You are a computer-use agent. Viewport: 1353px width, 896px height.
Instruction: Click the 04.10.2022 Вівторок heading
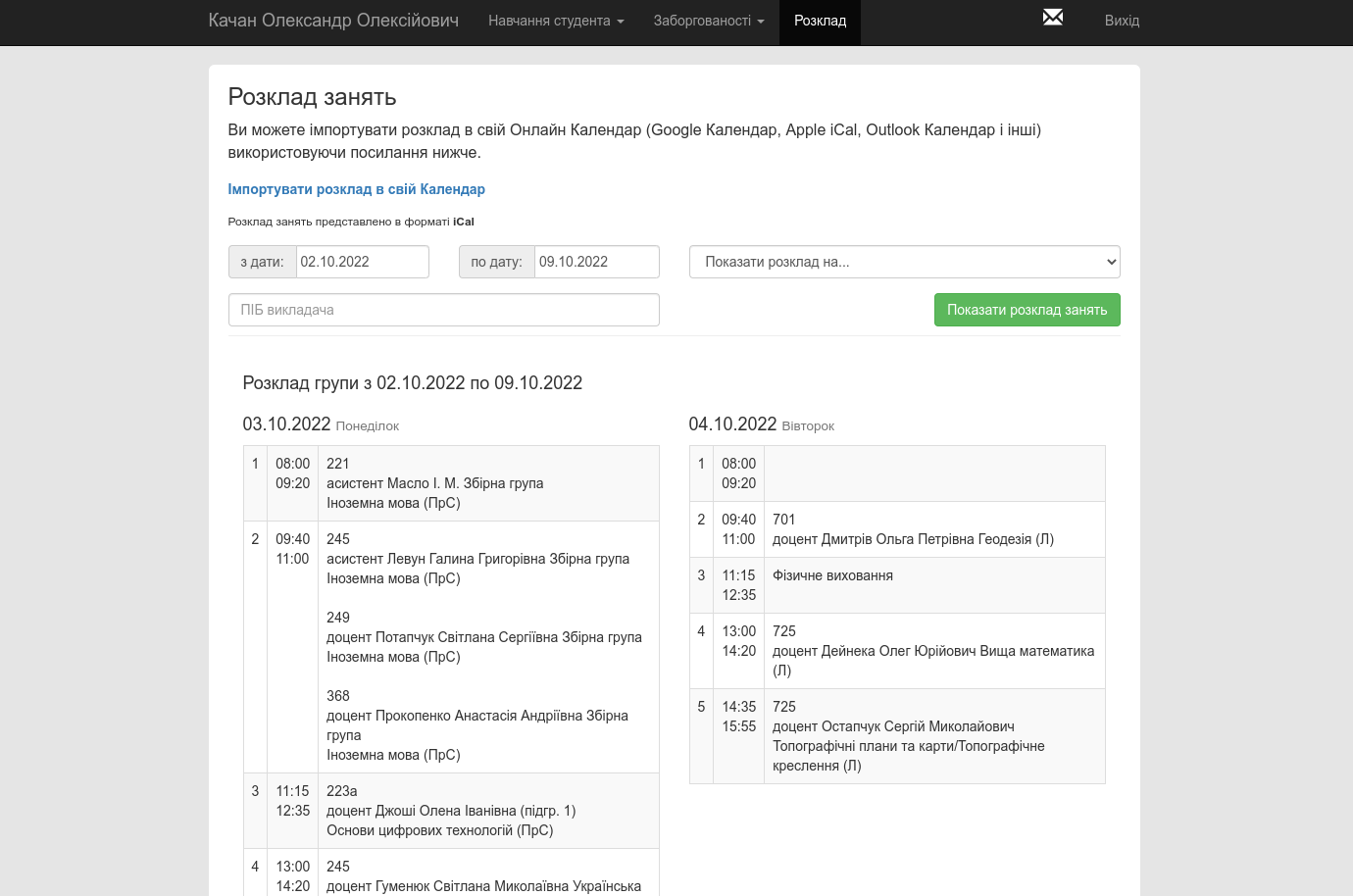[761, 424]
